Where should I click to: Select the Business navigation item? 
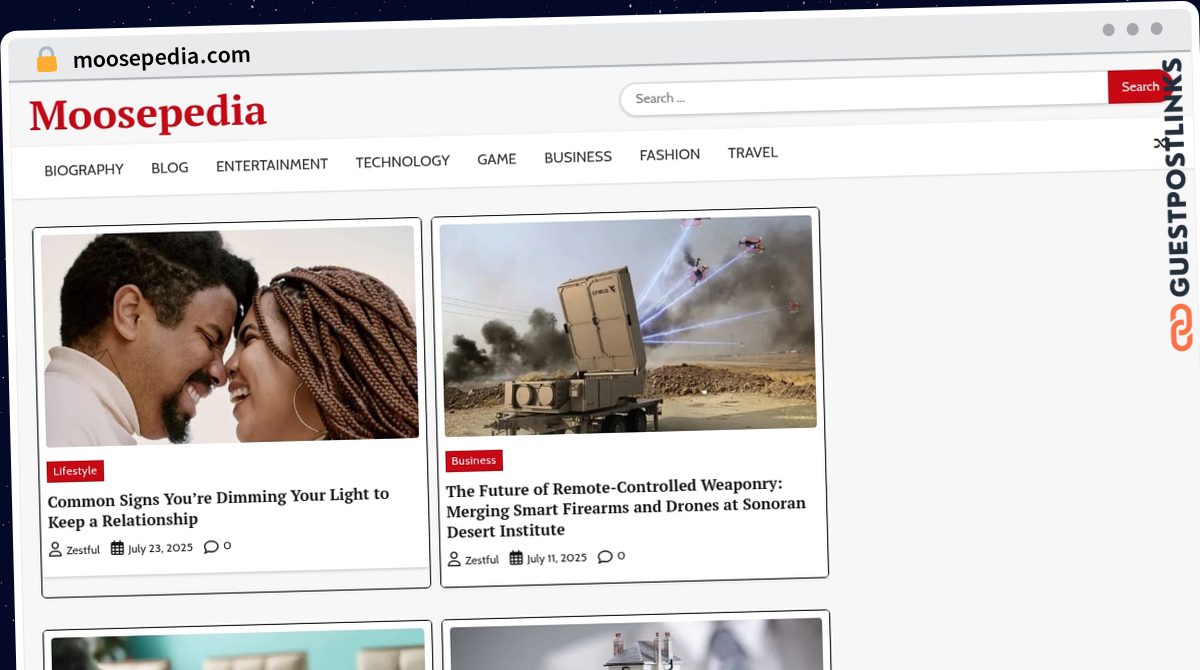578,157
